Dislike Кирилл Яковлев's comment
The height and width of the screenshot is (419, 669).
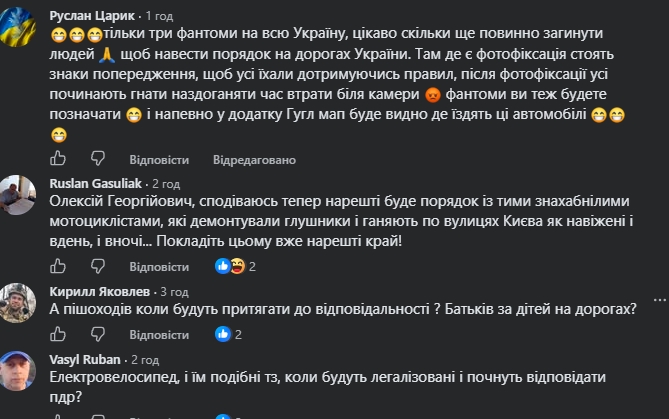pyautogui.click(x=98, y=334)
